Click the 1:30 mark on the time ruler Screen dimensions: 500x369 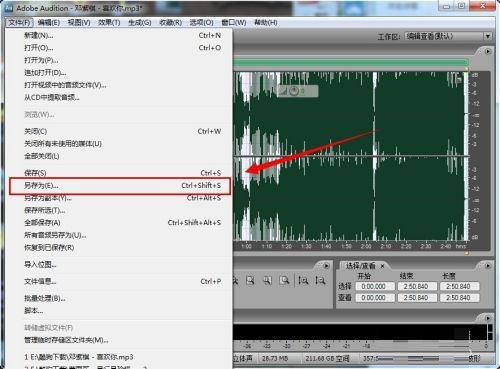[306, 246]
